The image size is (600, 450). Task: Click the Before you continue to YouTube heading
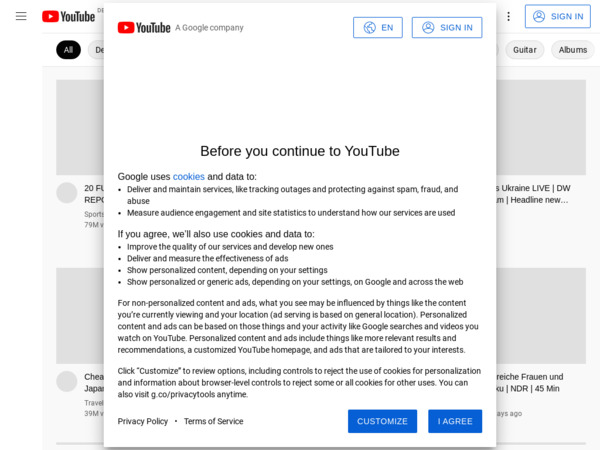pos(300,151)
